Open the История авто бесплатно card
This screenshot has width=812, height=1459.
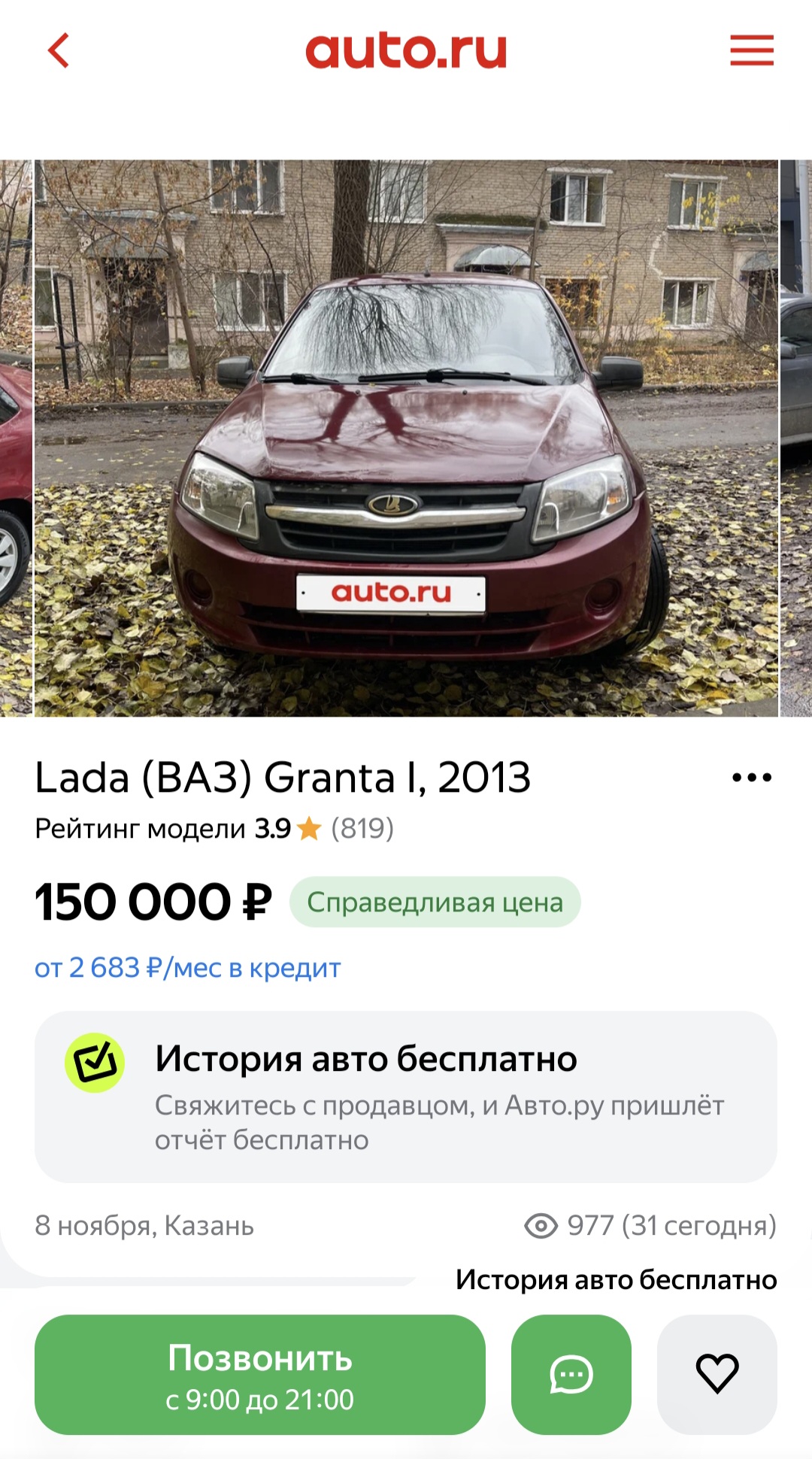point(406,1097)
